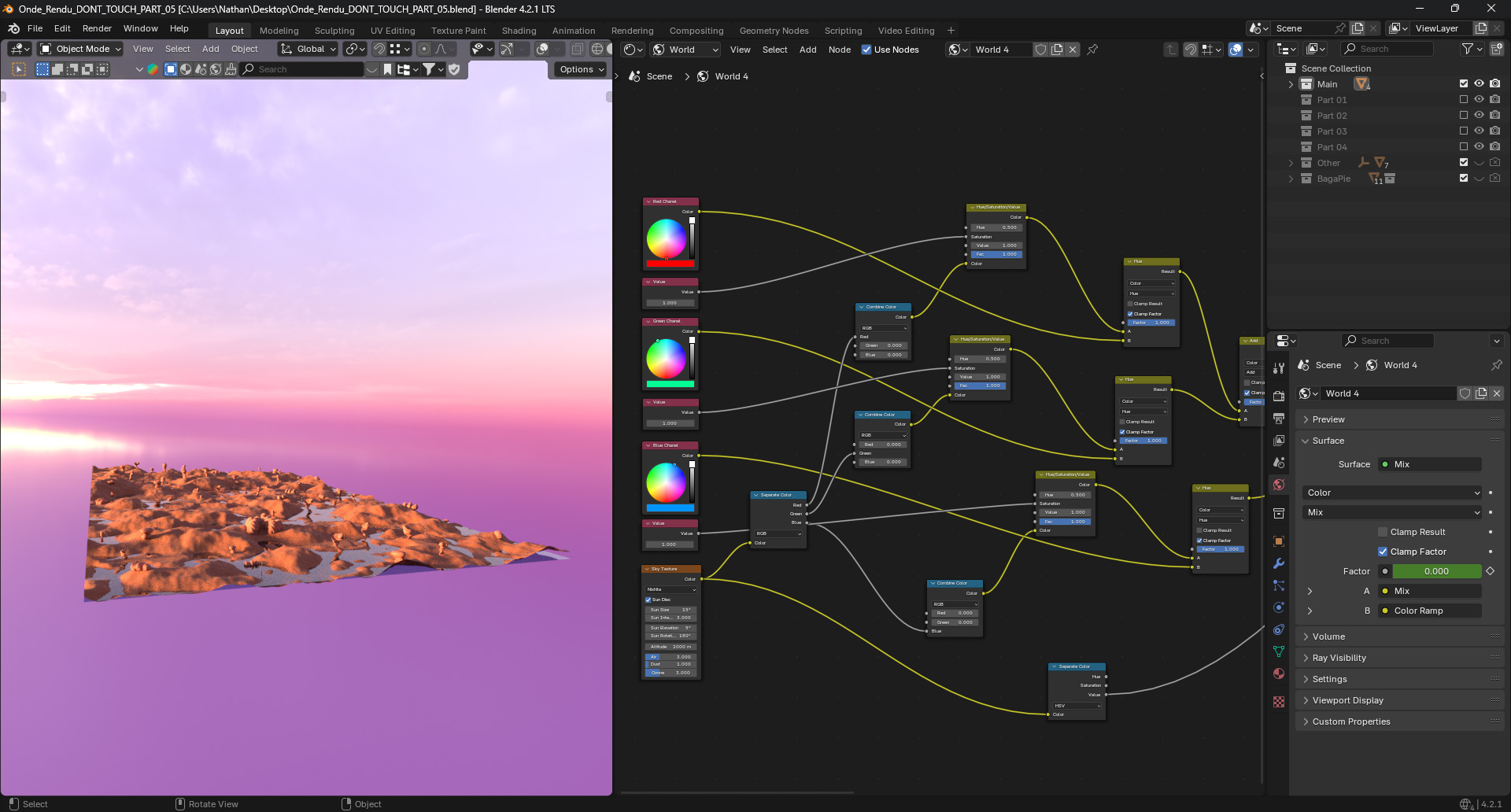Expand the Volume panel
This screenshot has width=1511, height=812.
coord(1328,637)
